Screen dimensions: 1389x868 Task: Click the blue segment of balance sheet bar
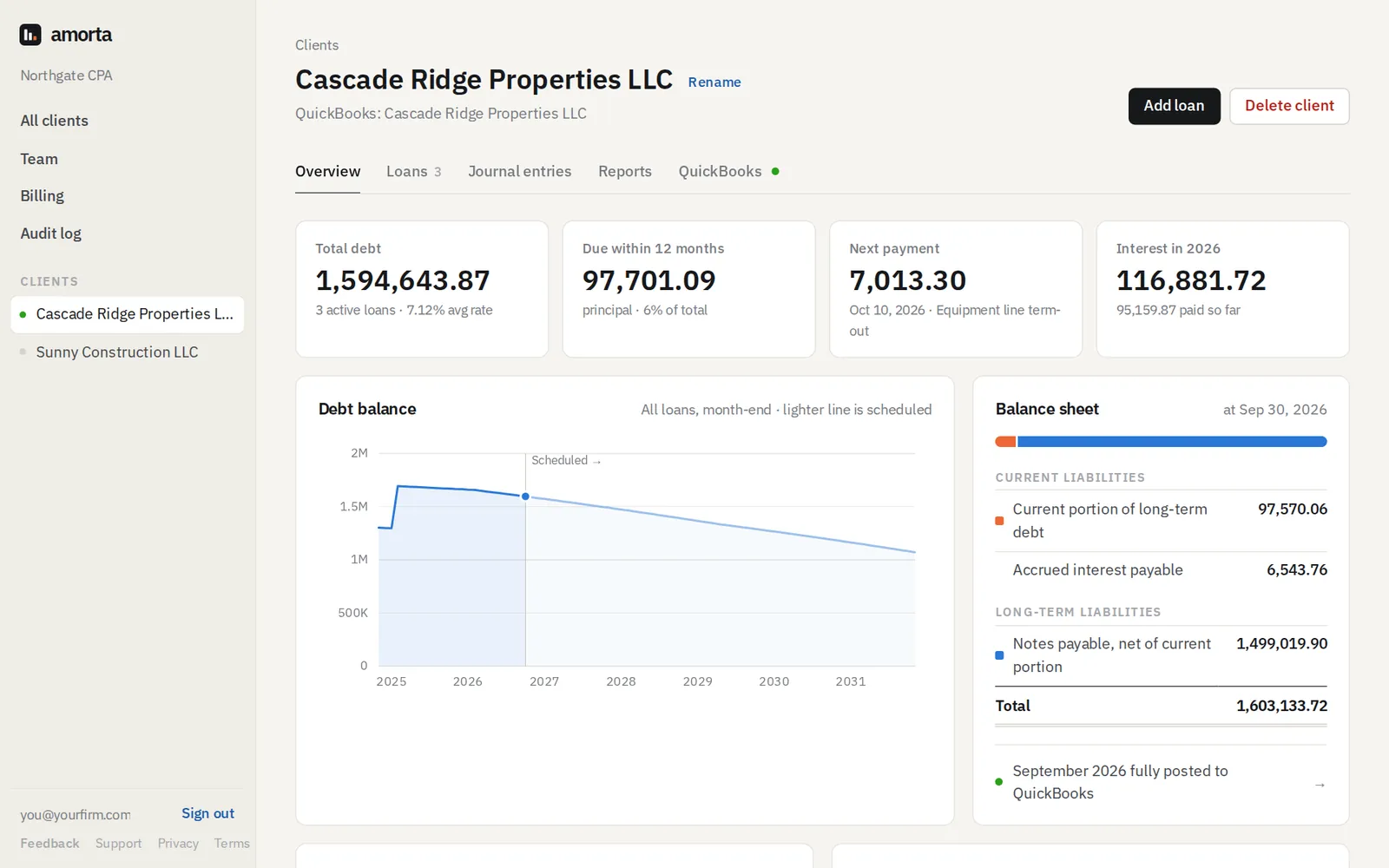[1172, 442]
